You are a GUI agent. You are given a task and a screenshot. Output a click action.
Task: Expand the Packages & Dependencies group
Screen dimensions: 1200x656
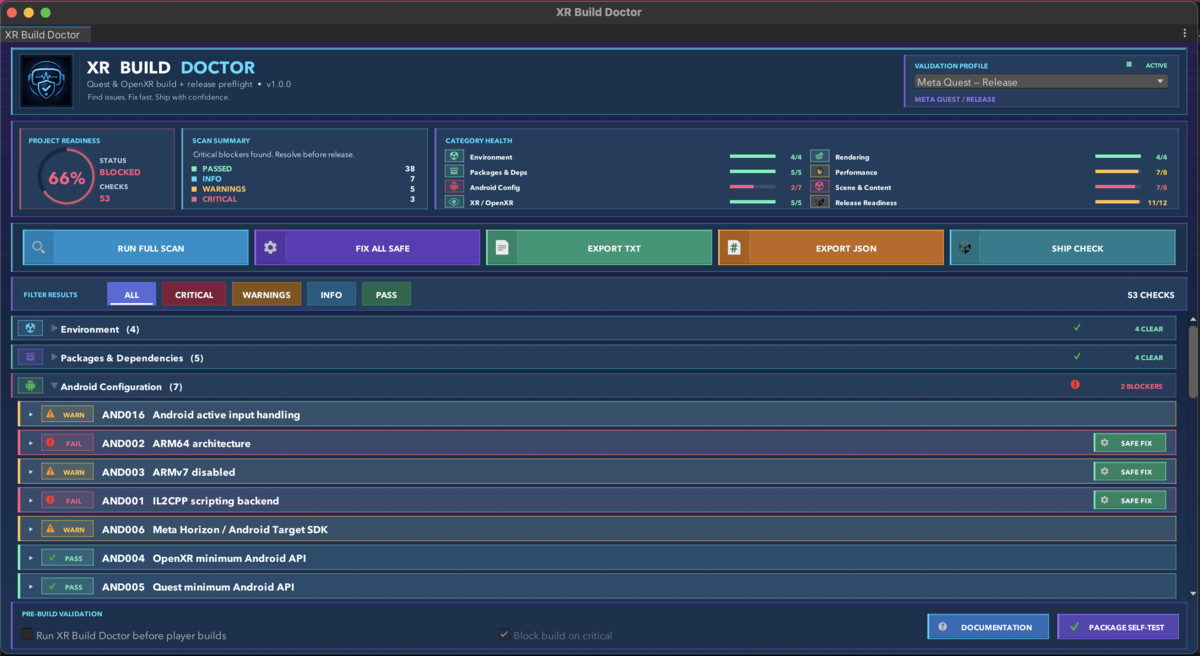(54, 358)
